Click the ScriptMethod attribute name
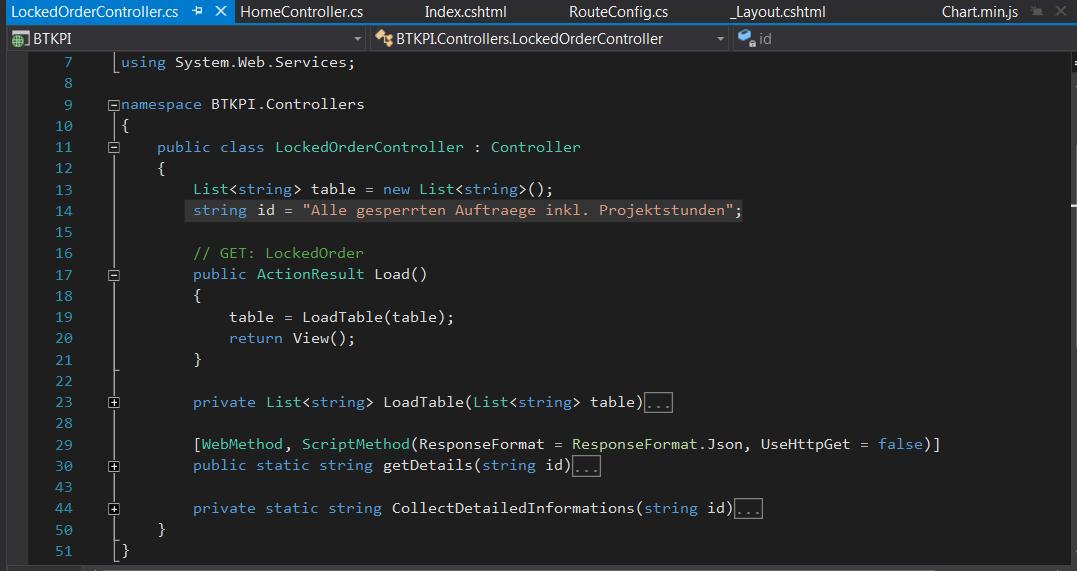The image size is (1077, 571). click(x=356, y=445)
